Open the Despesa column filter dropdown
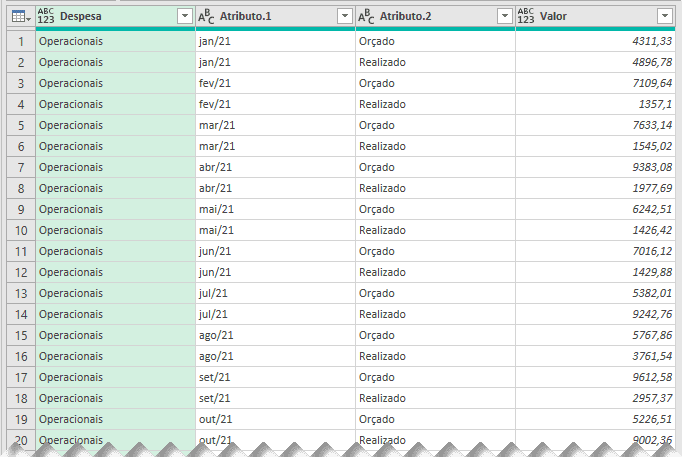Image resolution: width=682 pixels, height=457 pixels. [x=184, y=16]
